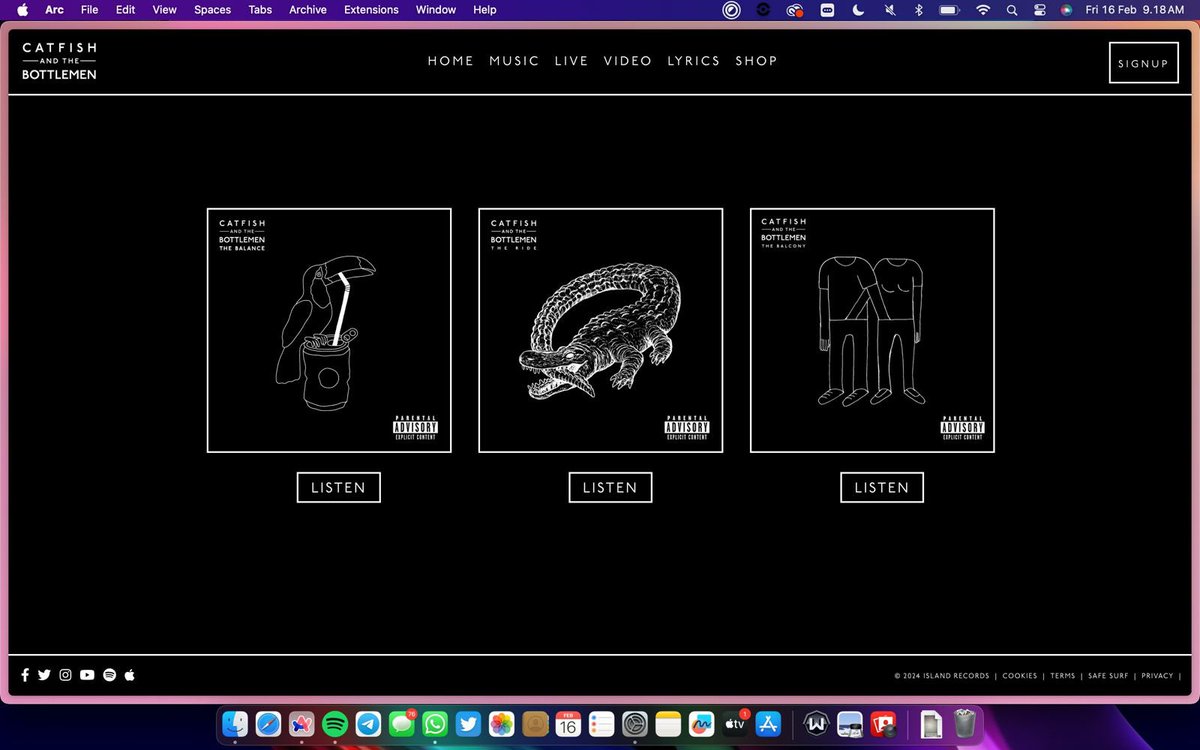Click the SIGNUP button
The image size is (1200, 750).
coord(1143,63)
